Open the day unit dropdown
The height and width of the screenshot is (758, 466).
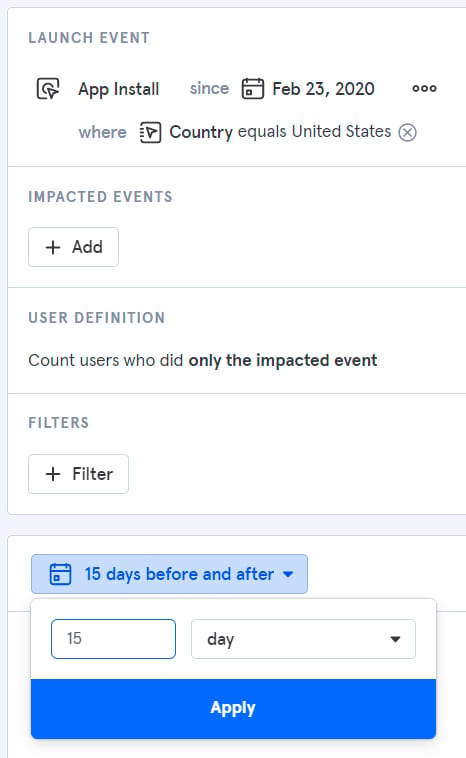pos(303,639)
